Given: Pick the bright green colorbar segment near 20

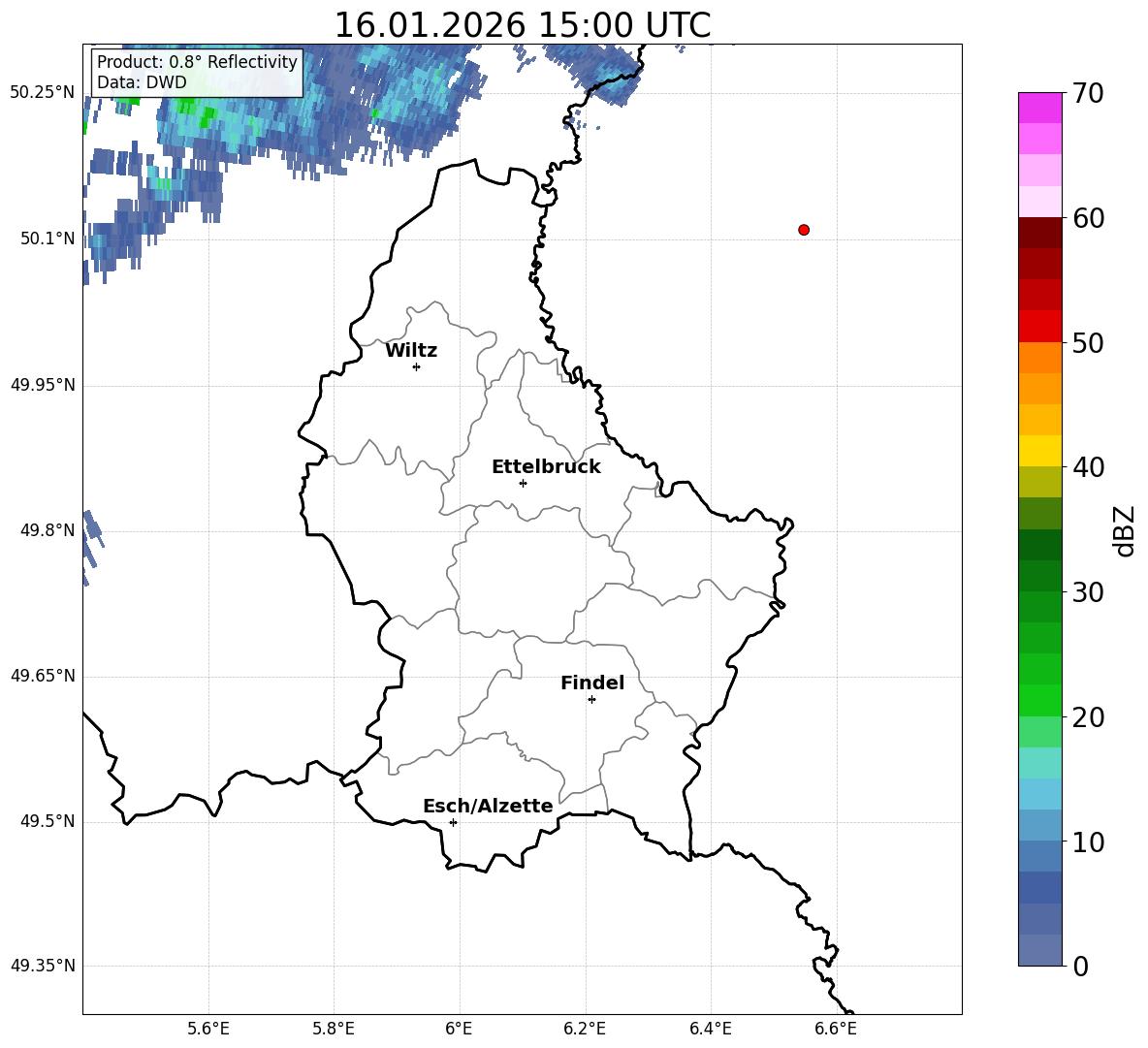Looking at the screenshot, I should coord(1039,700).
